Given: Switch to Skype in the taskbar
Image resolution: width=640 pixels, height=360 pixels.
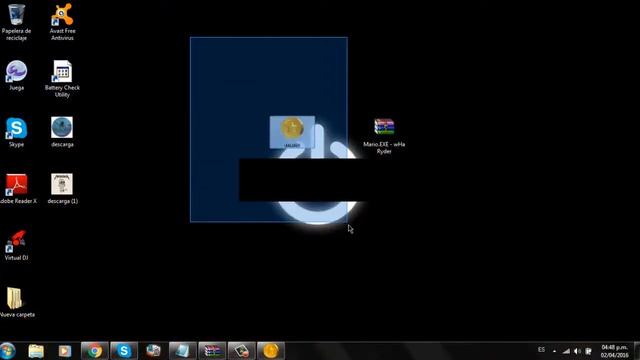Looking at the screenshot, I should pos(124,351).
